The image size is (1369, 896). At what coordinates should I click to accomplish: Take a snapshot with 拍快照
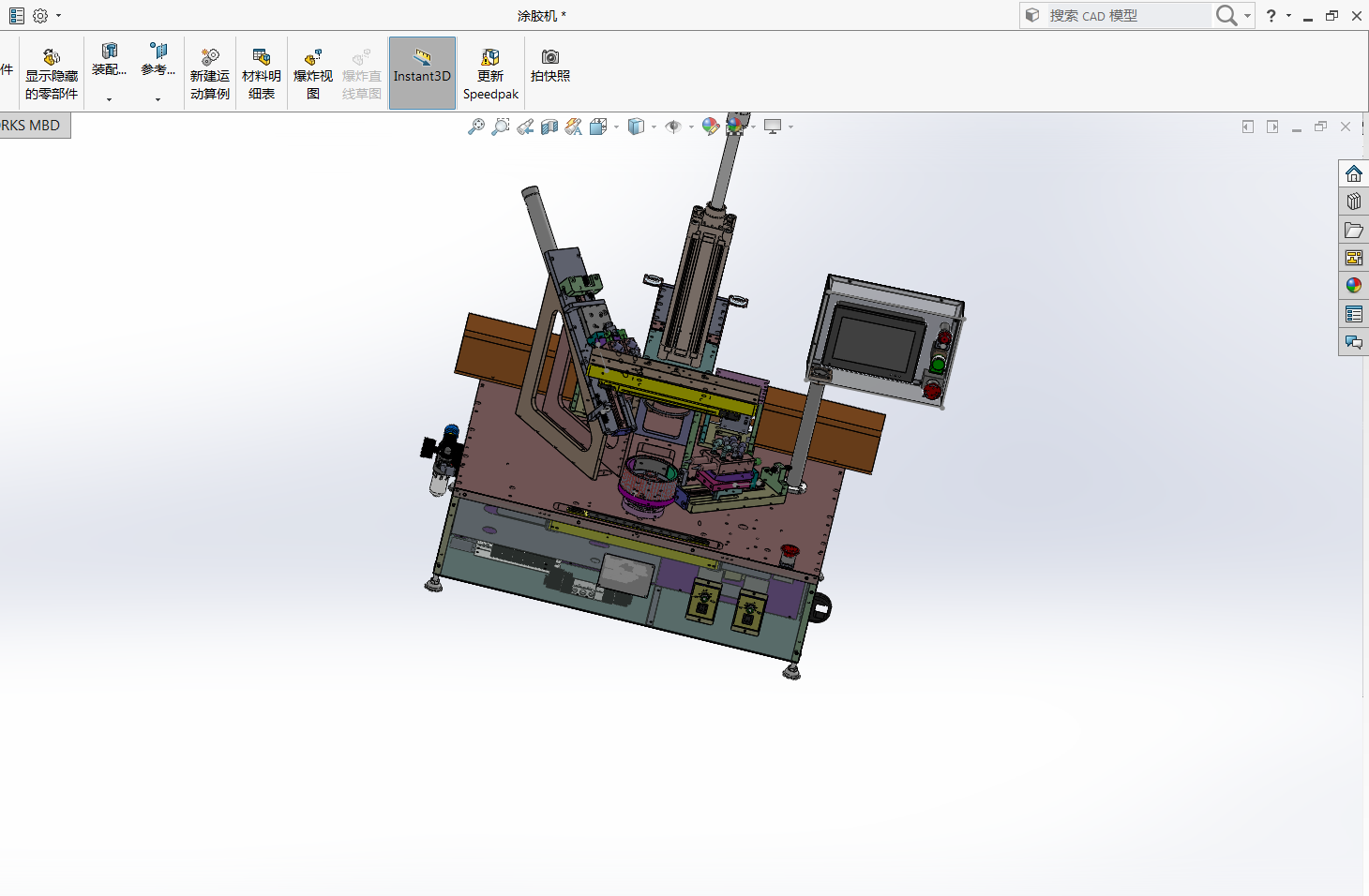550,66
